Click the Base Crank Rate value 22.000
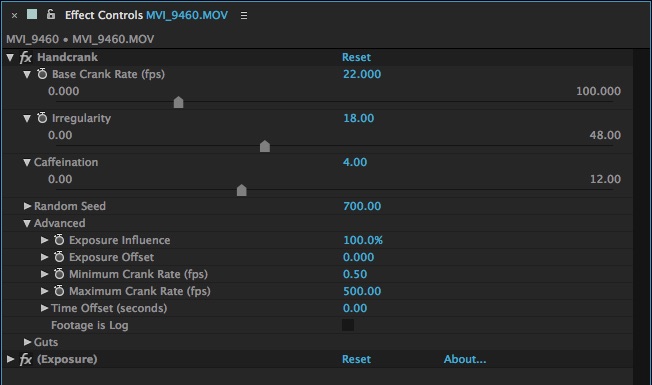Viewport: 652px width, 385px height. click(362, 74)
